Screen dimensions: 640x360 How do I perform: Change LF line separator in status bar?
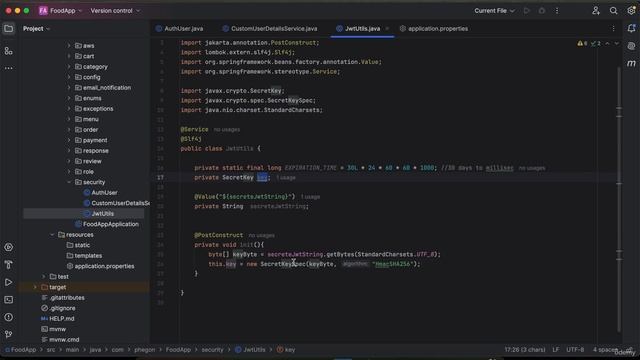[x=556, y=350]
